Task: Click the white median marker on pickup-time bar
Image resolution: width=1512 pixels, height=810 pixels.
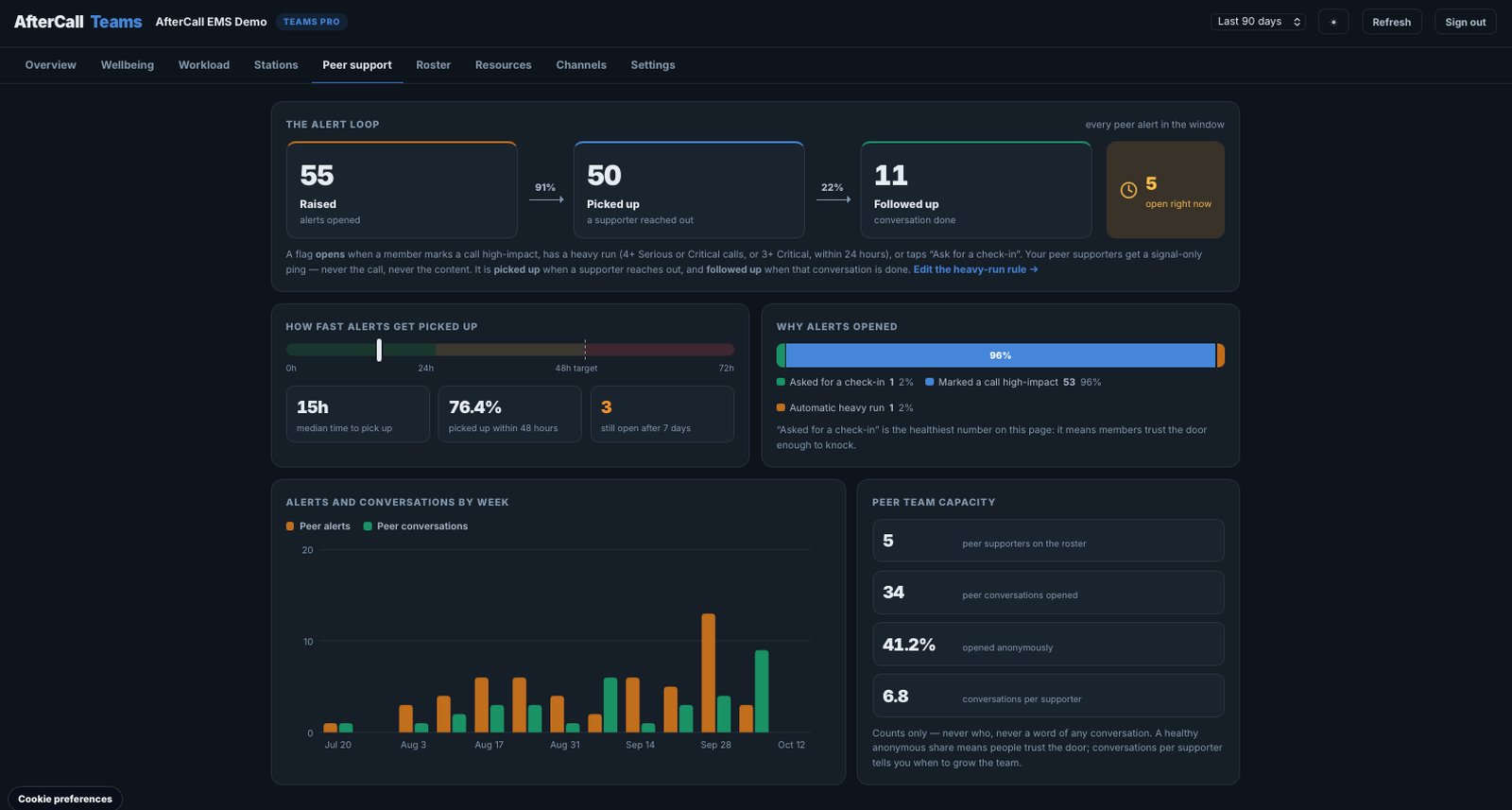Action: (x=379, y=350)
